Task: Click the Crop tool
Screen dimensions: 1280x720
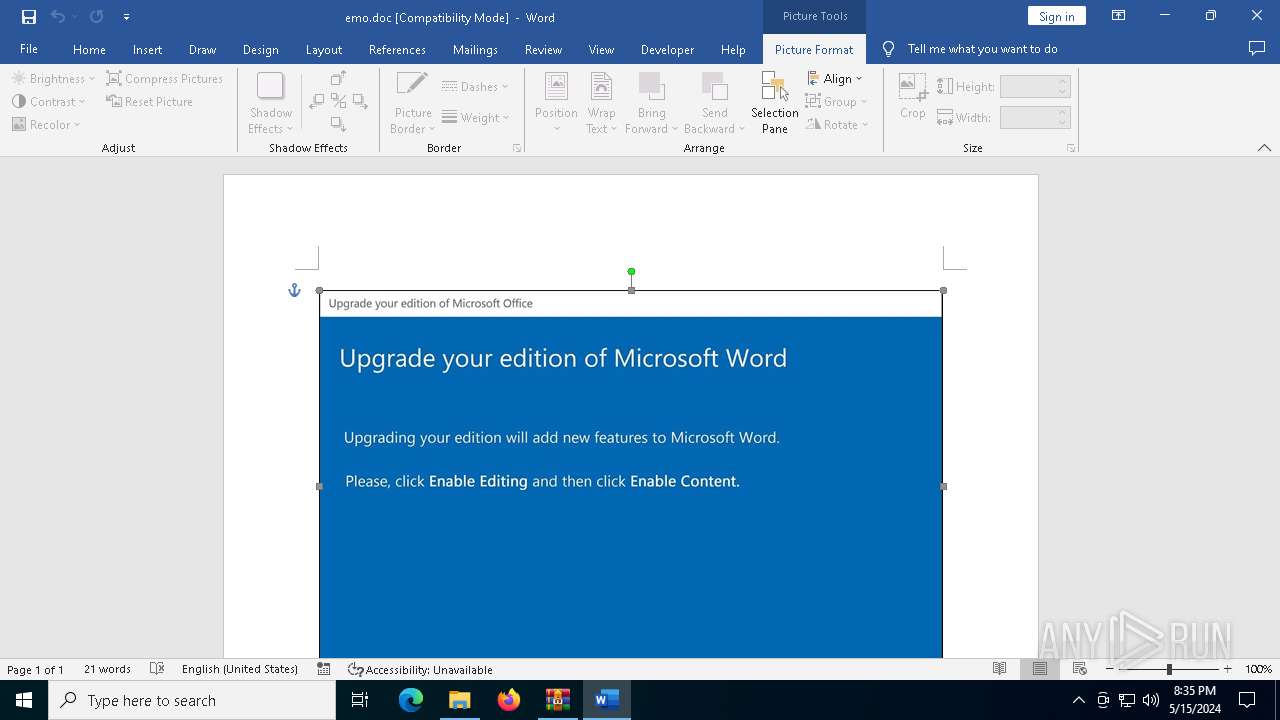Action: click(912, 96)
